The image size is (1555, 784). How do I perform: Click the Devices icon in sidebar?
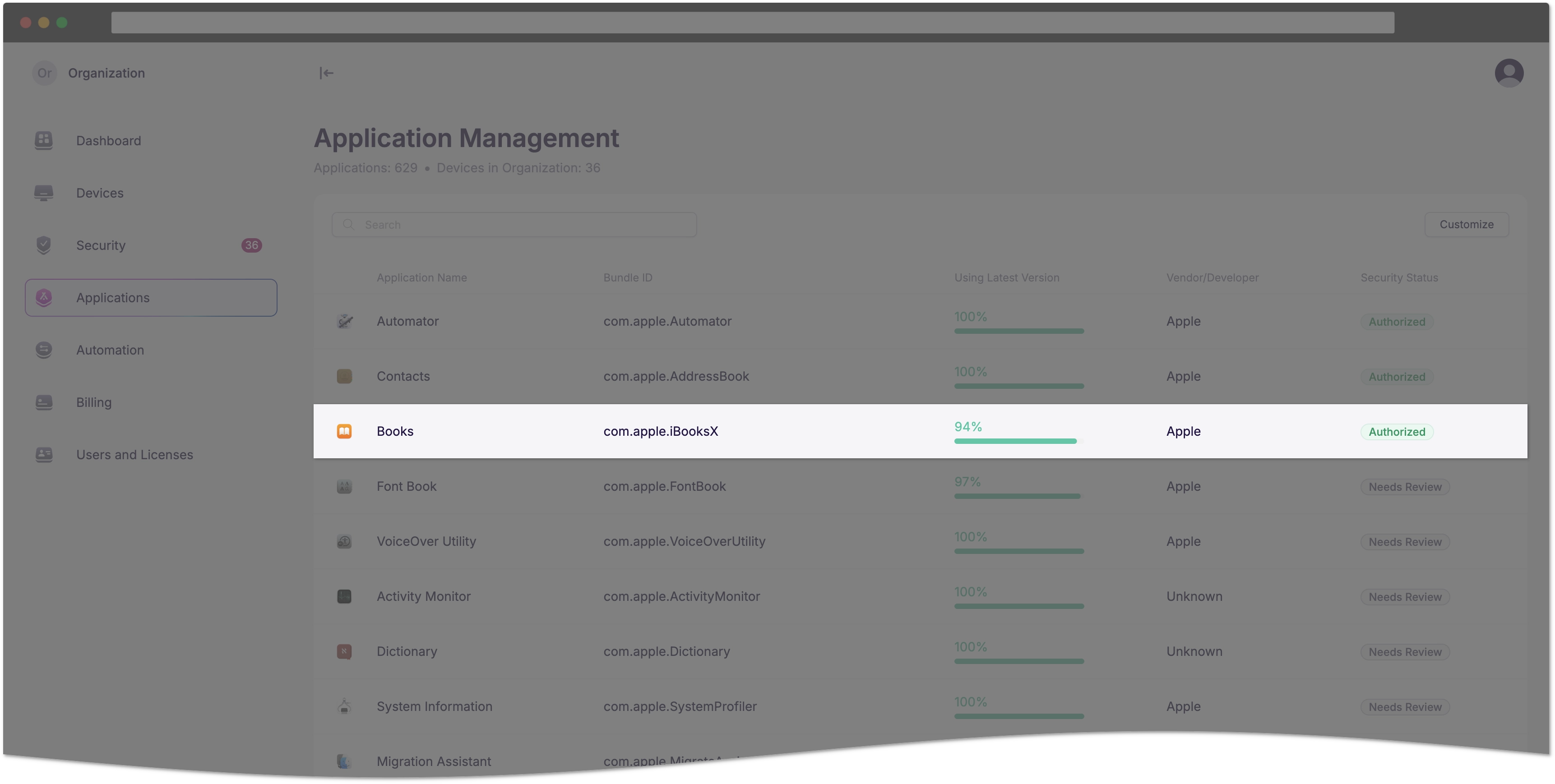click(x=44, y=192)
